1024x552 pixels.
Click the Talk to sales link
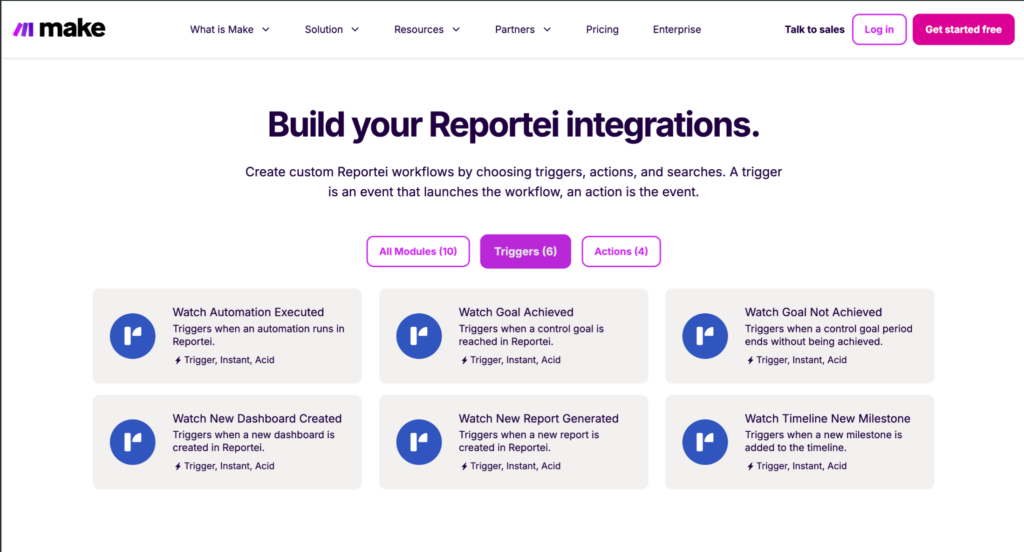pos(814,29)
